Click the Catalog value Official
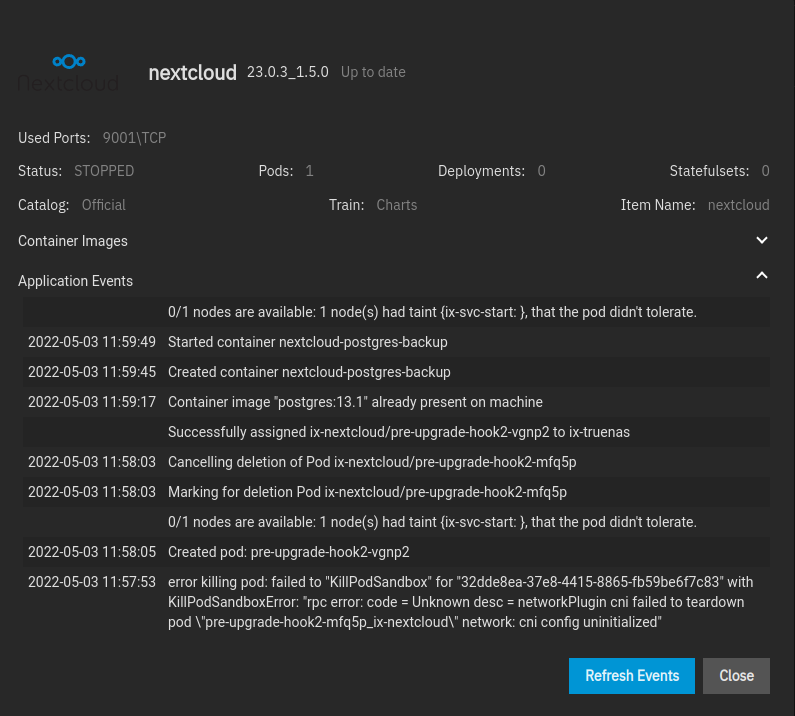The image size is (795, 716). pyautogui.click(x=103, y=205)
